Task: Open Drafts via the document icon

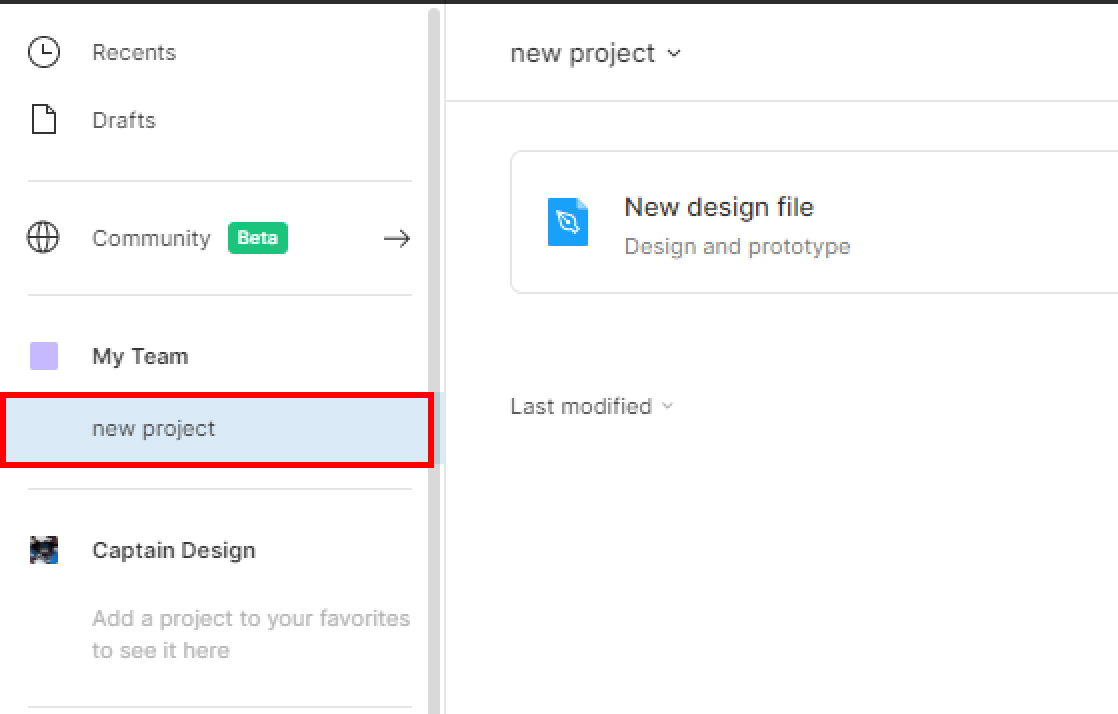Action: 41,119
